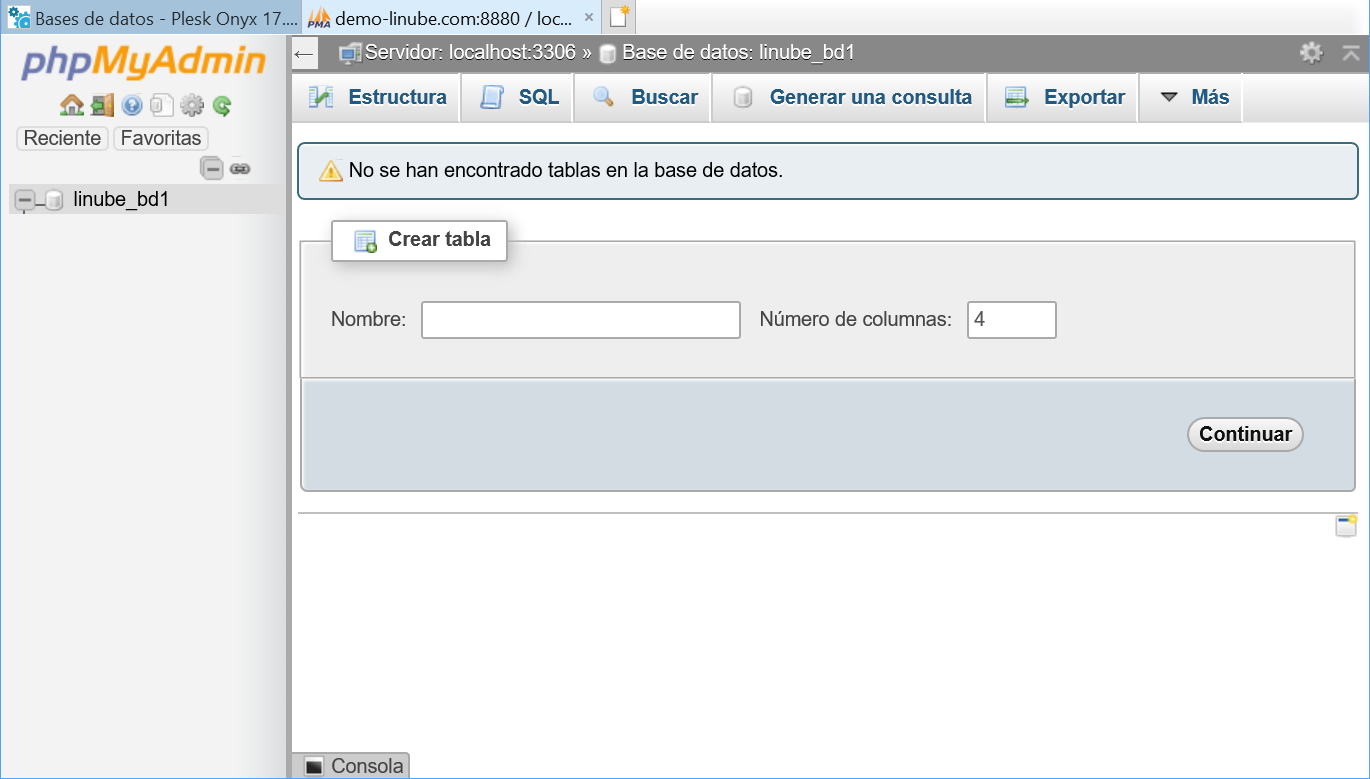The width and height of the screenshot is (1370, 779).
Task: Open the Generar una consulta tab
Action: [851, 97]
